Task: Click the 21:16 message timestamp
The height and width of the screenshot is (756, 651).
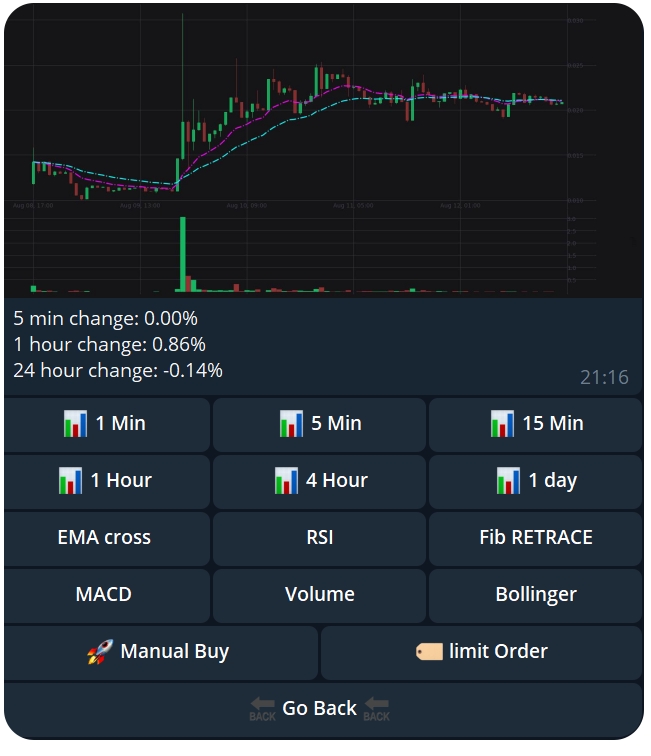Action: (x=604, y=377)
